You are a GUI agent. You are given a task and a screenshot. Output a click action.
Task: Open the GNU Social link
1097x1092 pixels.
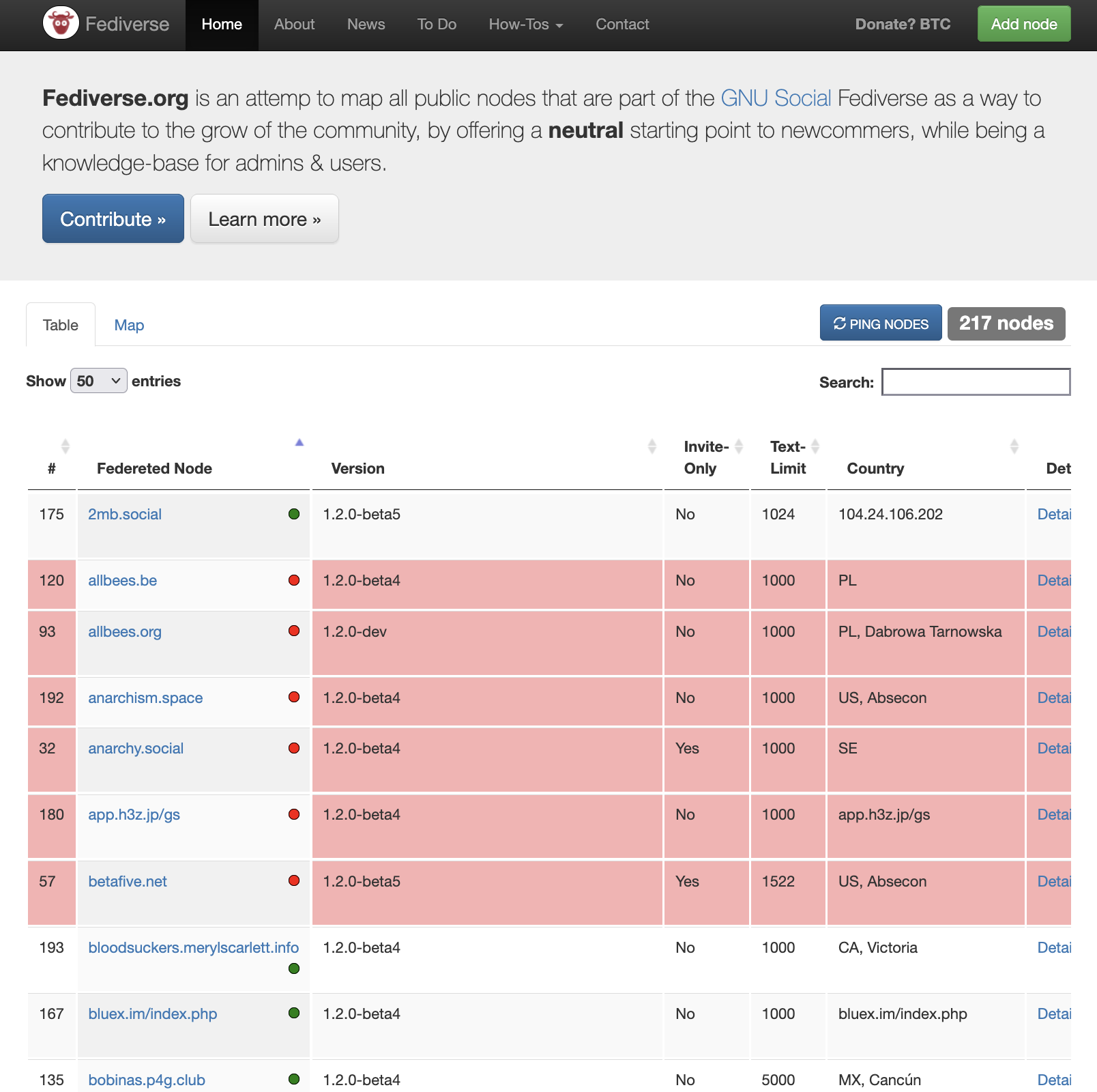(x=776, y=98)
